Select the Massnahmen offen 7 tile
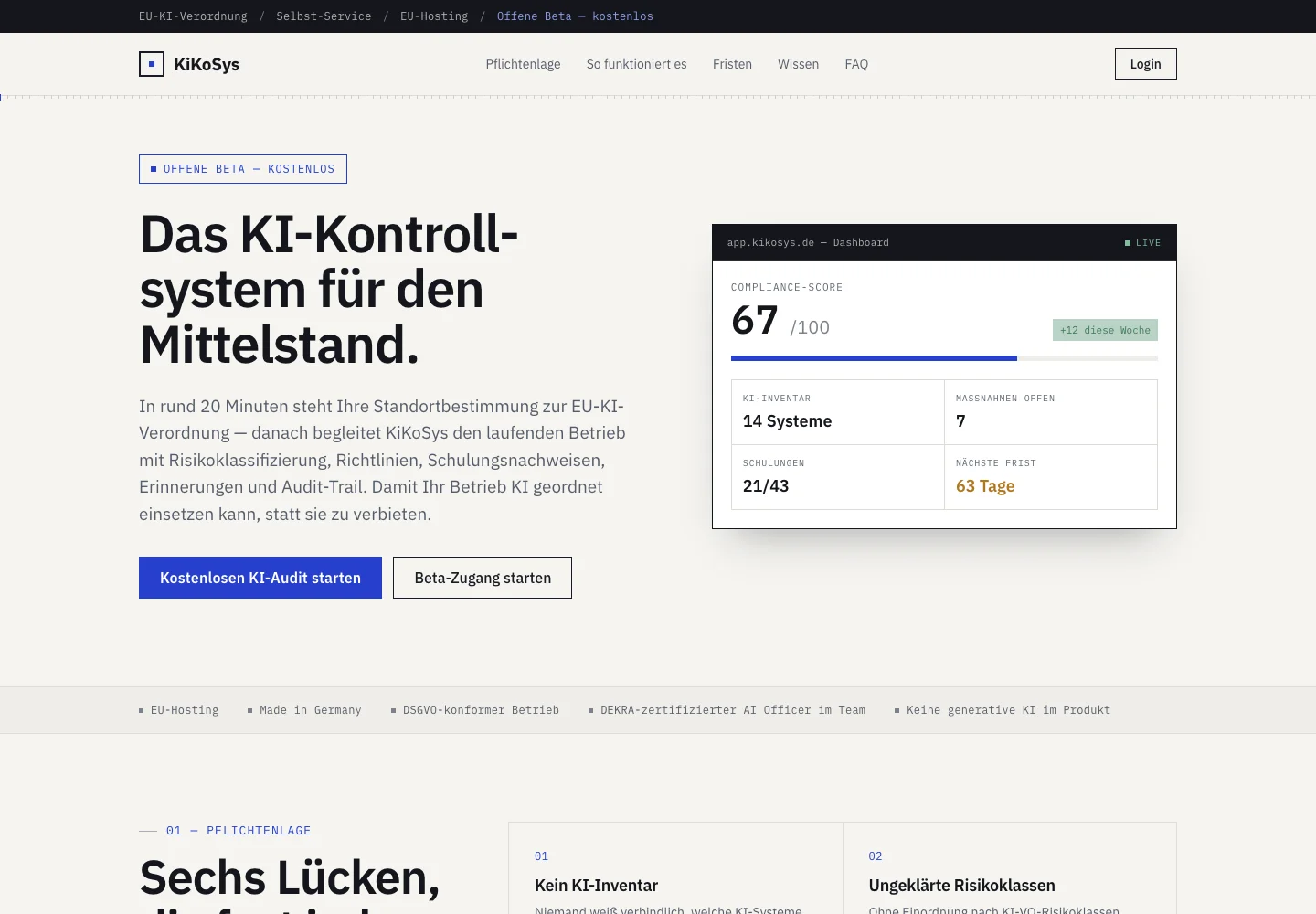 [1051, 412]
